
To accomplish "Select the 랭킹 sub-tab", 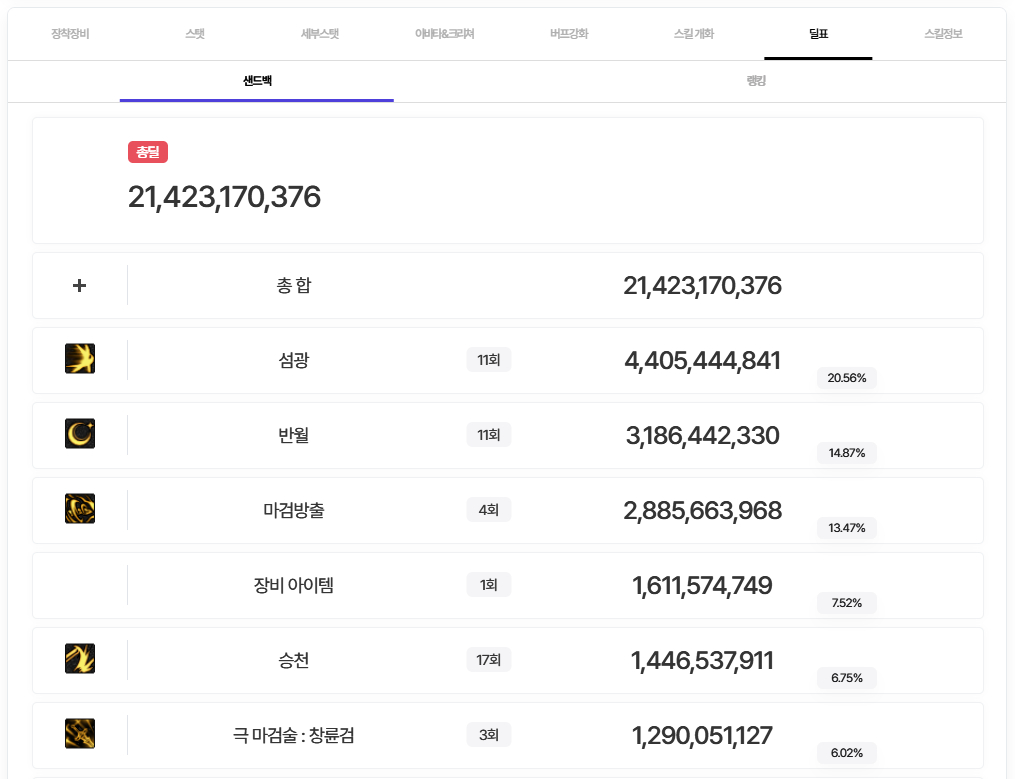I will pyautogui.click(x=756, y=81).
